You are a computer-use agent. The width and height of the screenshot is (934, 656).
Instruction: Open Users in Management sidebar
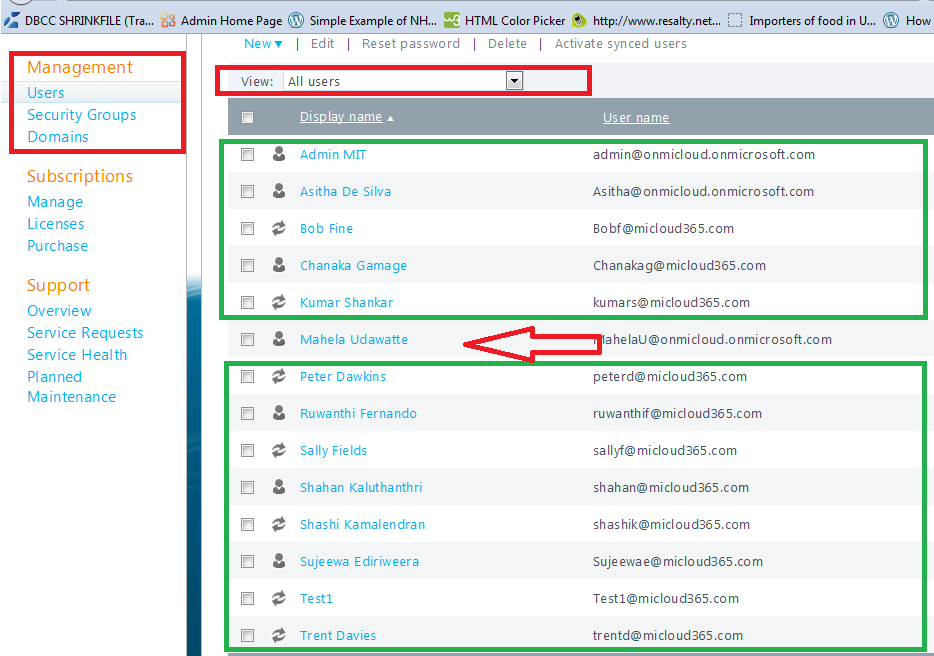(x=45, y=93)
